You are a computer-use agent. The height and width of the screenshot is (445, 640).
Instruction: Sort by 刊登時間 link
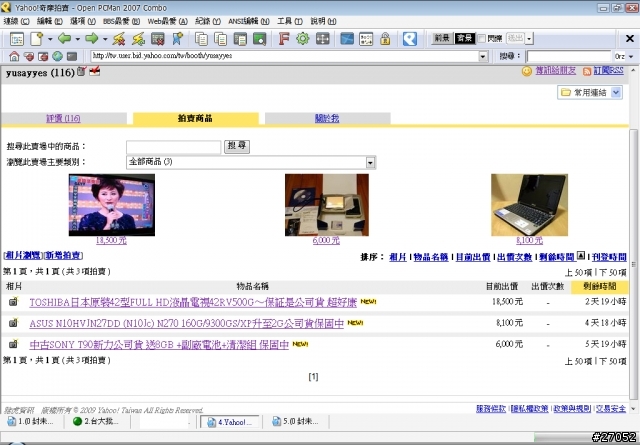pos(609,257)
